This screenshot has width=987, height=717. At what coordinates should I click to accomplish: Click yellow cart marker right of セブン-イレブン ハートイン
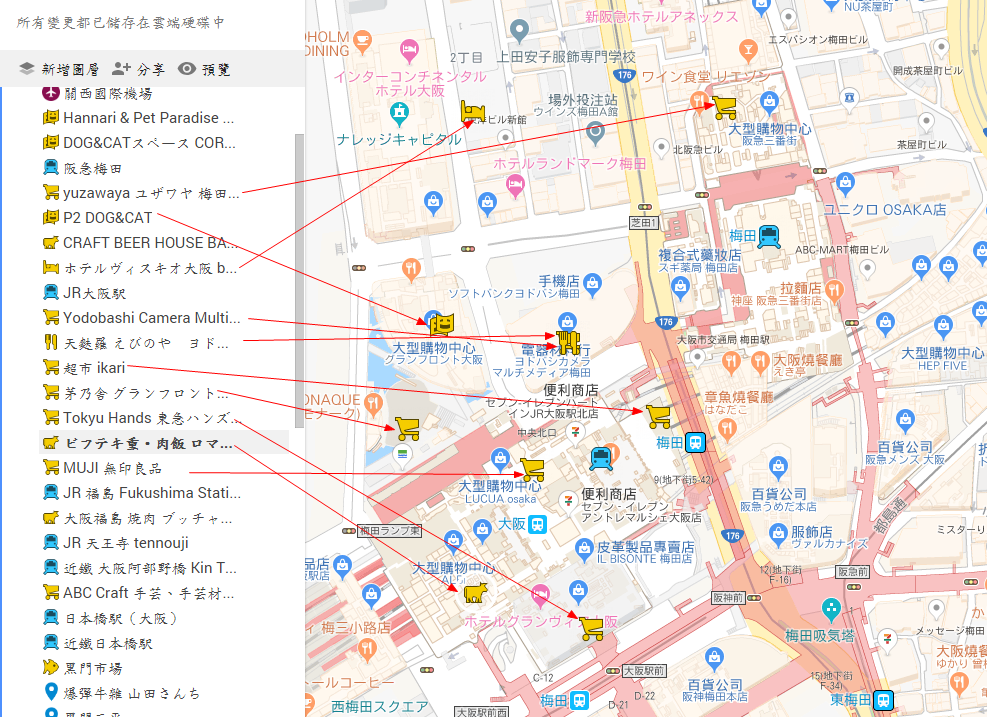658,416
